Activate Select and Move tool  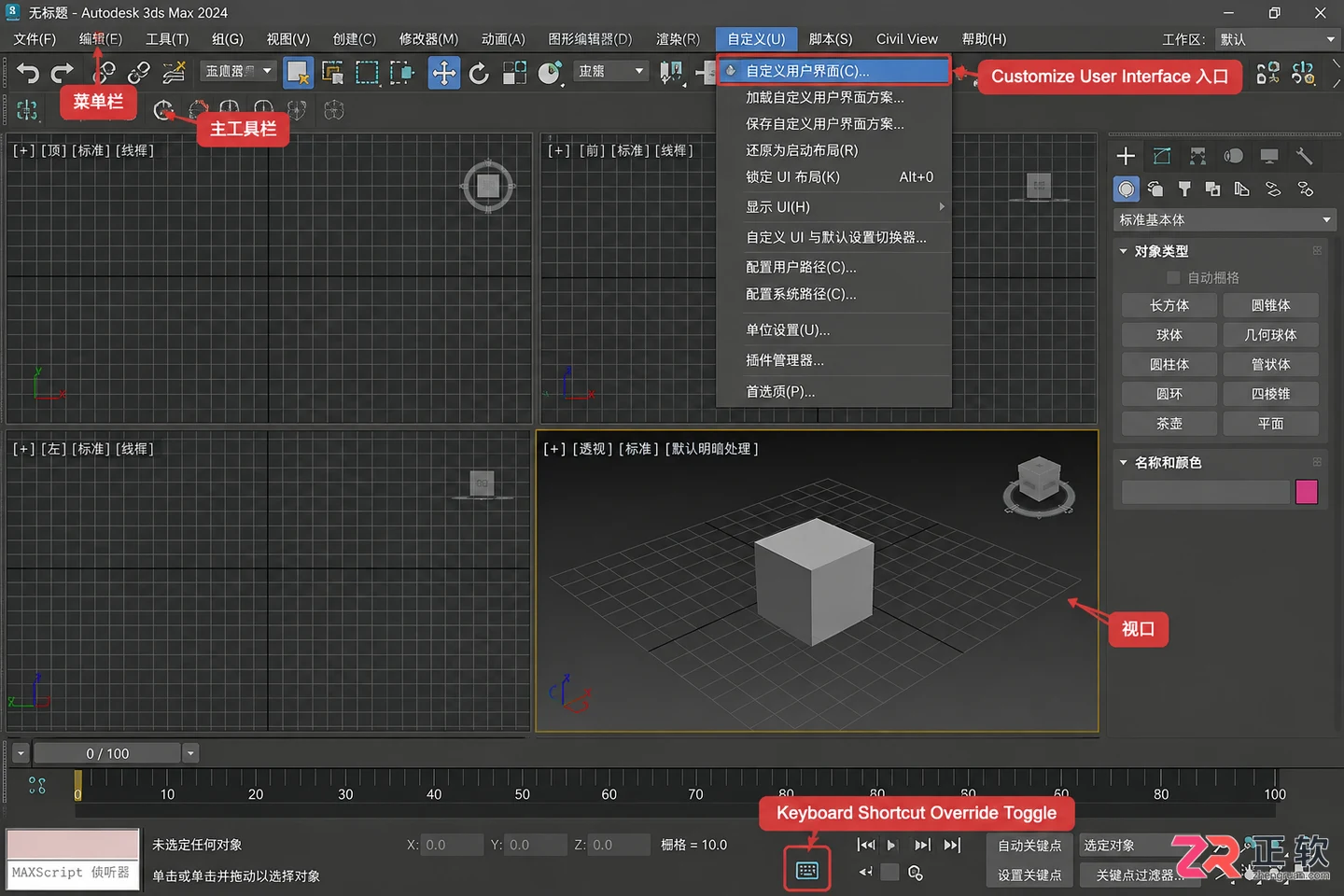(x=444, y=72)
